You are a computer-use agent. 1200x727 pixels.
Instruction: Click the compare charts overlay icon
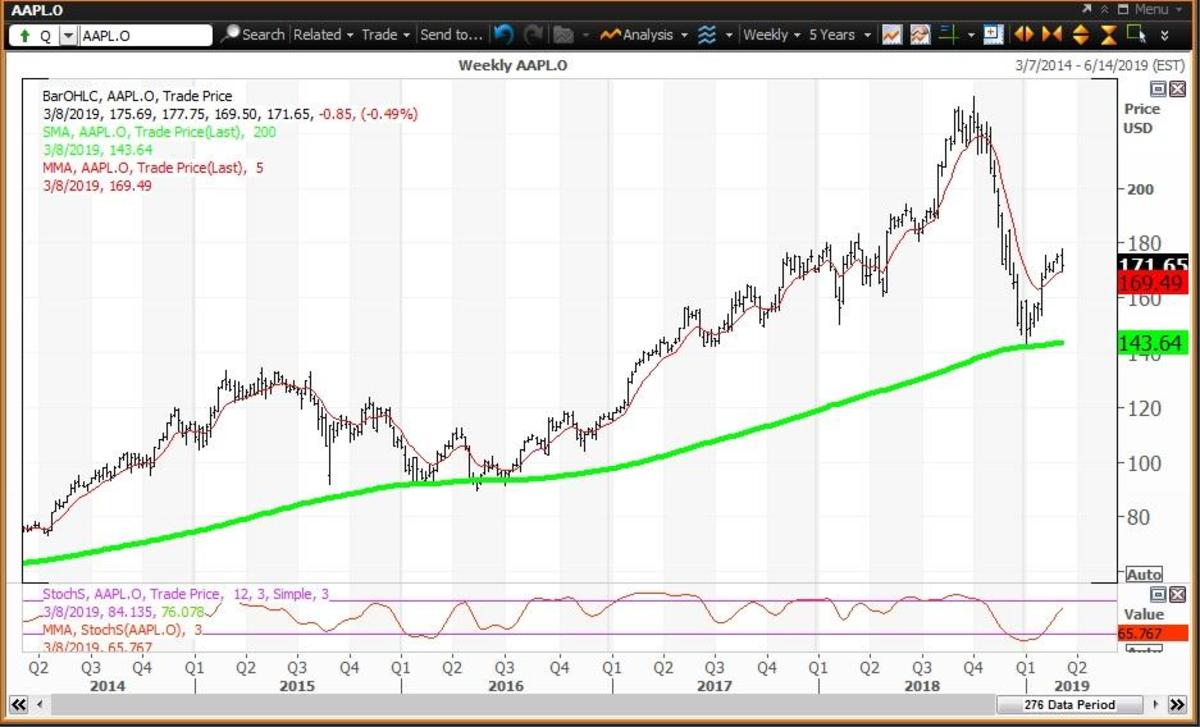921,35
